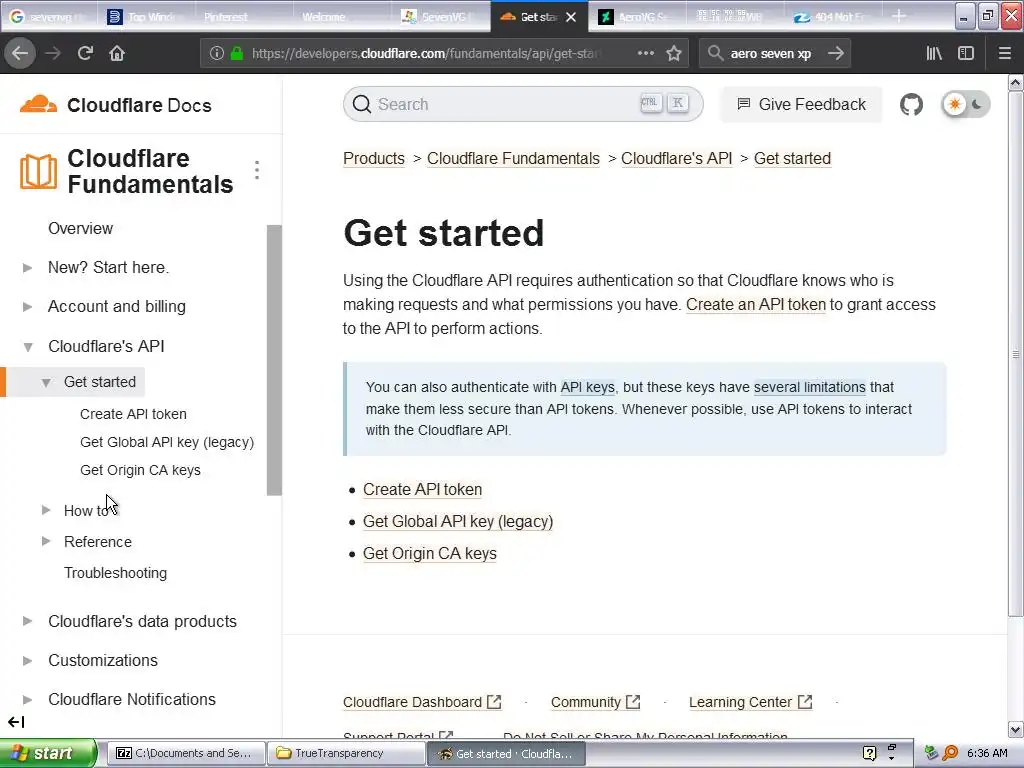Switch to the Google sevenvg tab
The image size is (1024, 768).
[x=49, y=17]
